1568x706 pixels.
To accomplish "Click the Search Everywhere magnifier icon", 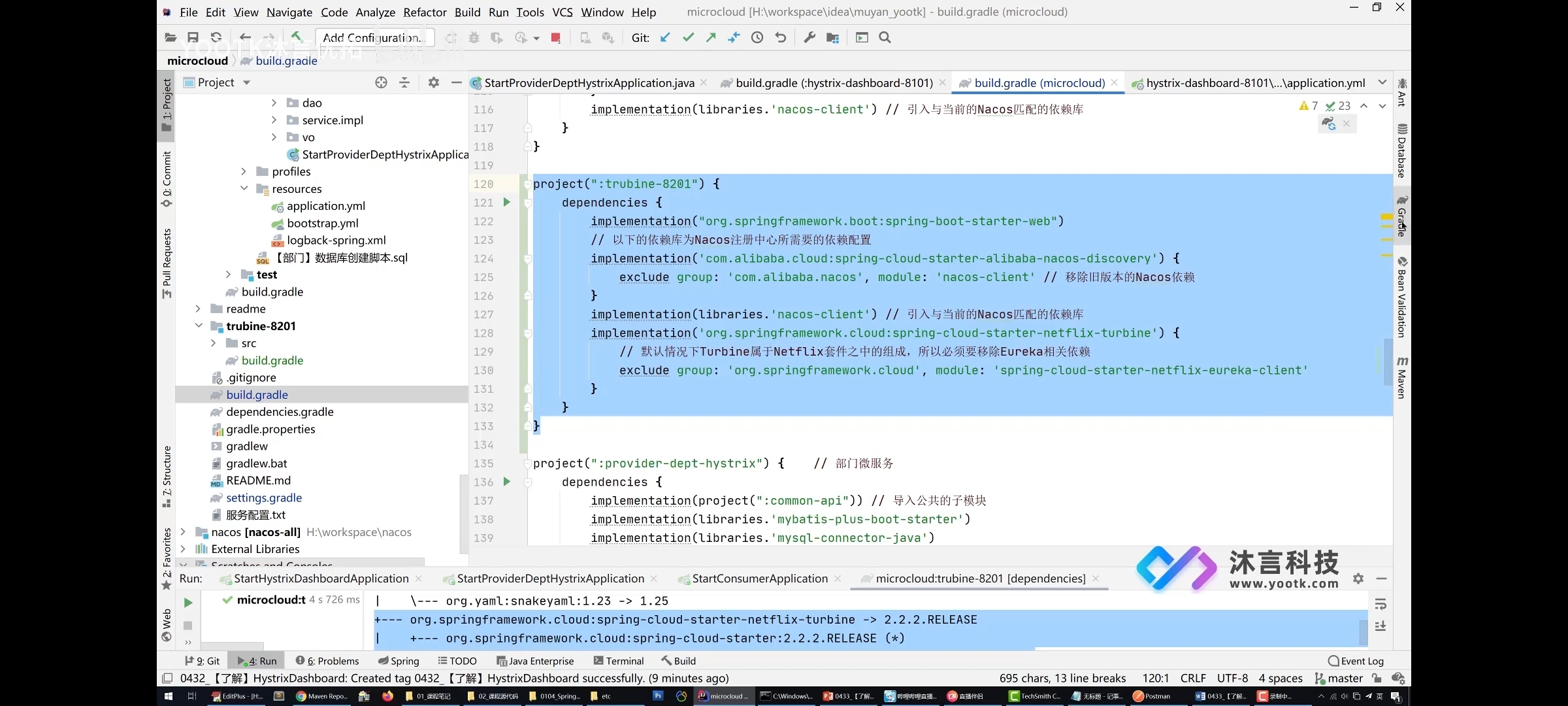I will pos(885,38).
